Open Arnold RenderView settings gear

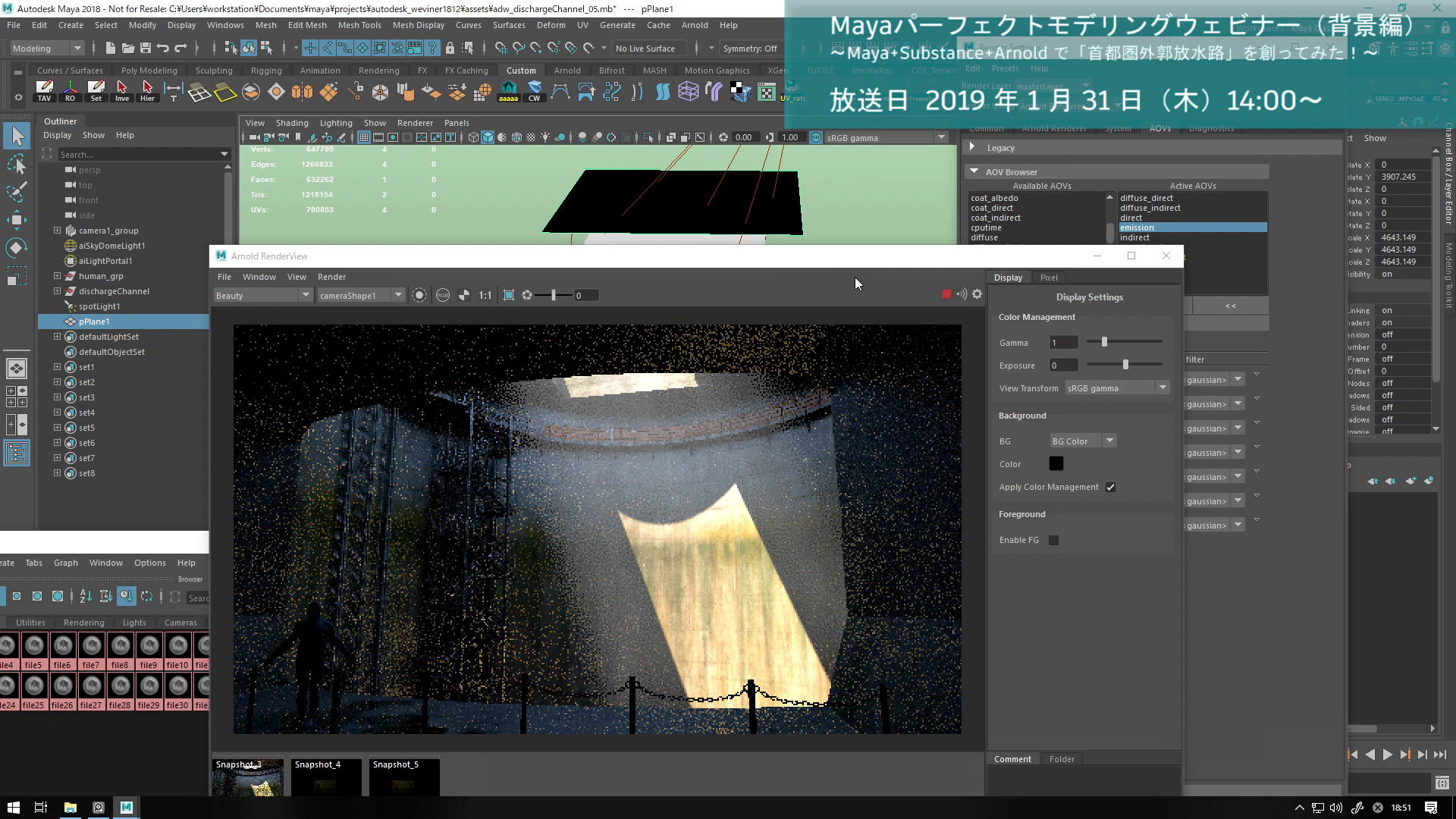[977, 294]
